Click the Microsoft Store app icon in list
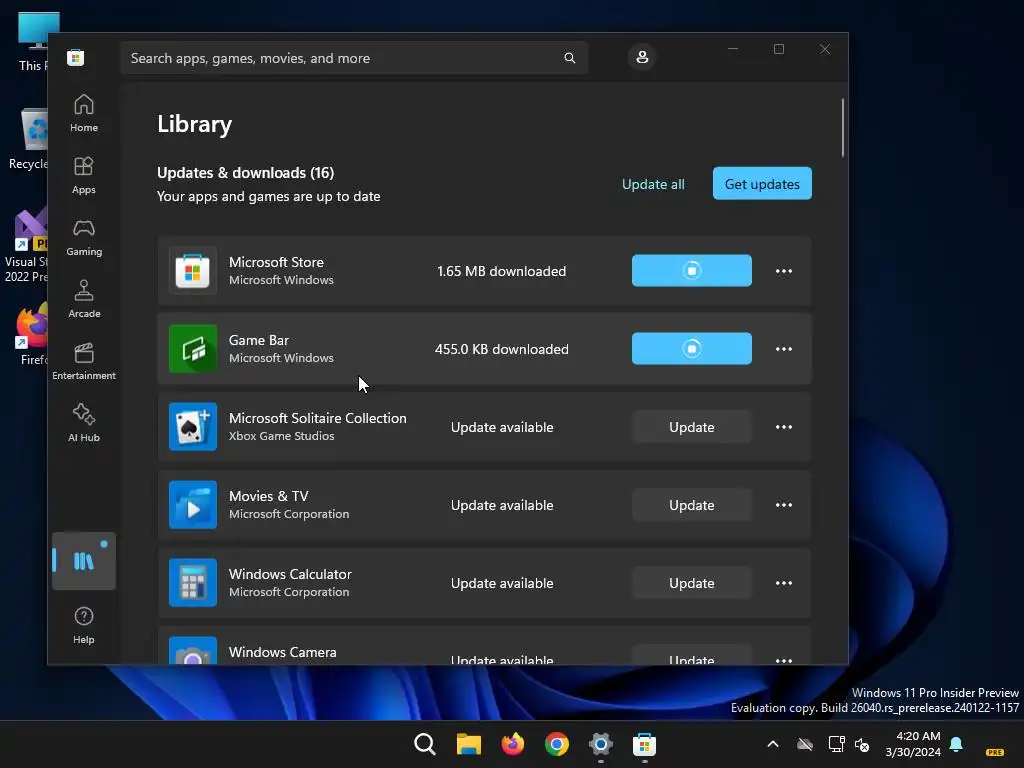The height and width of the screenshot is (768, 1024). [193, 271]
